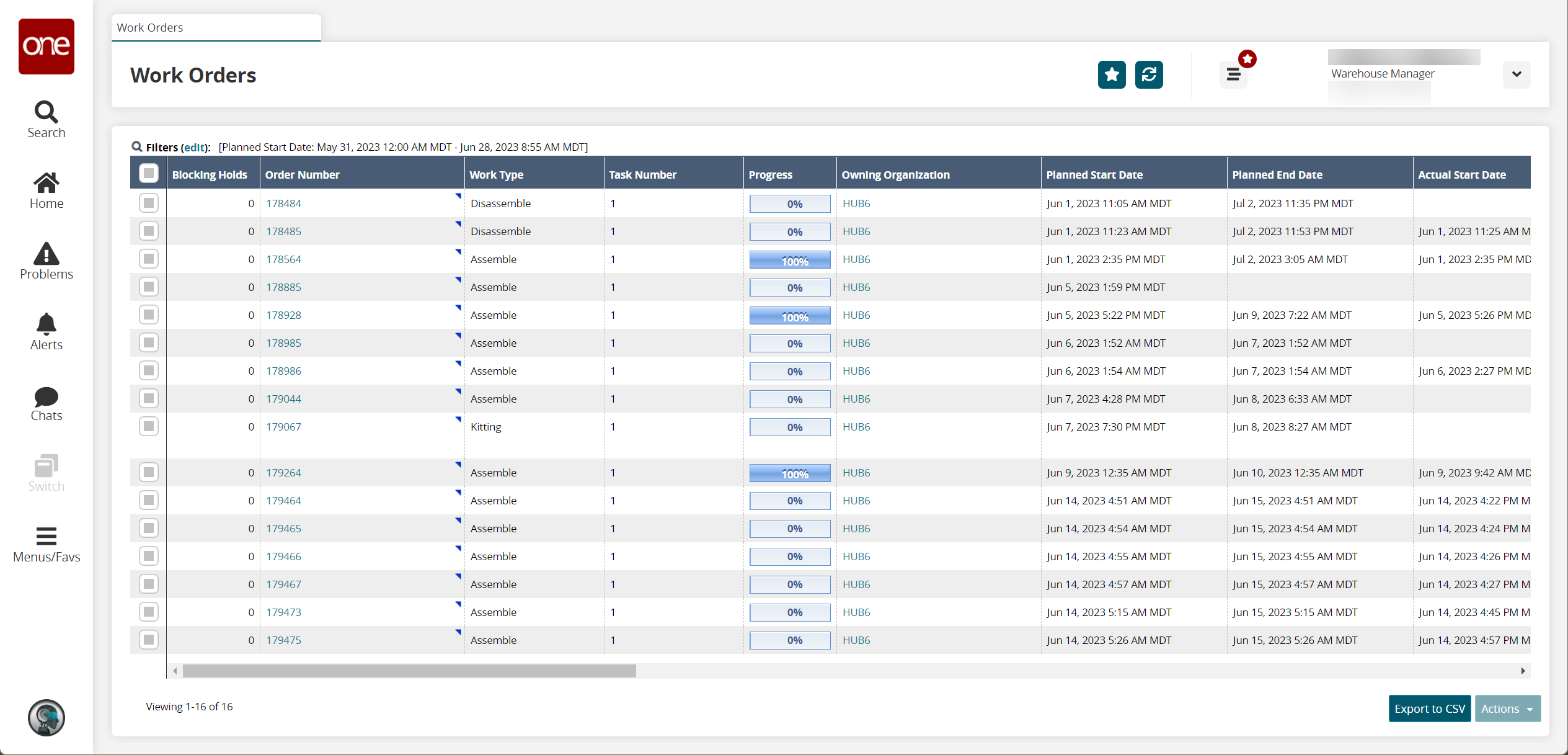The width and height of the screenshot is (1568, 755).
Task: Expand the user role dropdown chevron
Action: click(1517, 74)
